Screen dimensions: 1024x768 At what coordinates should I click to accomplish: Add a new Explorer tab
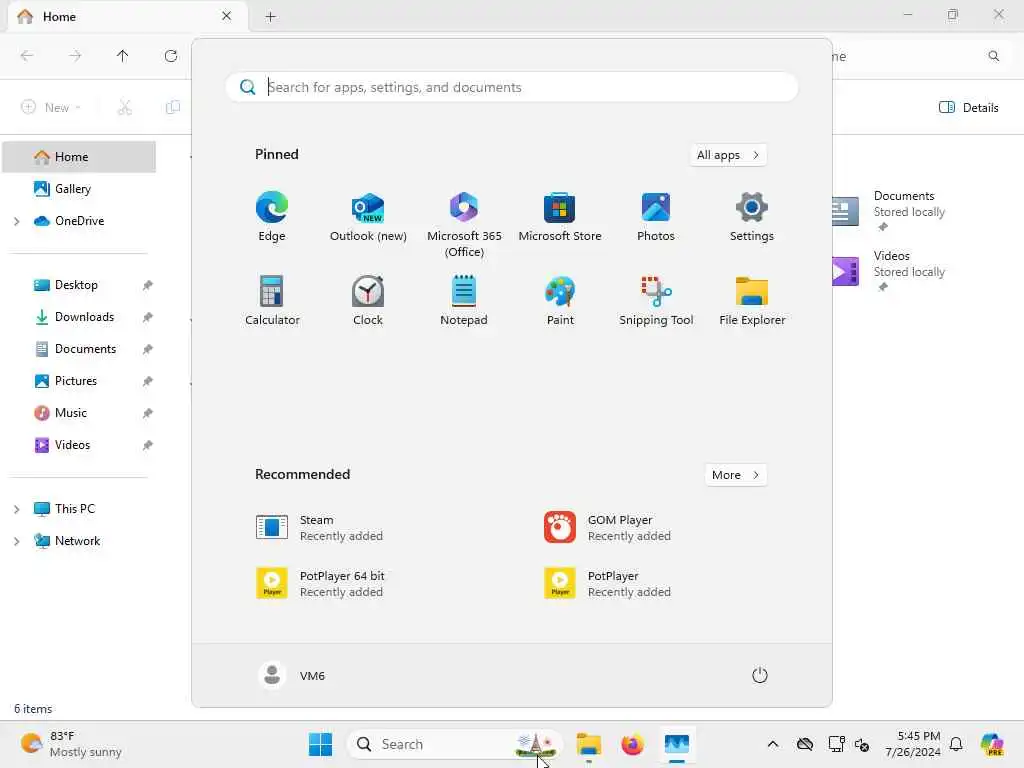270,17
